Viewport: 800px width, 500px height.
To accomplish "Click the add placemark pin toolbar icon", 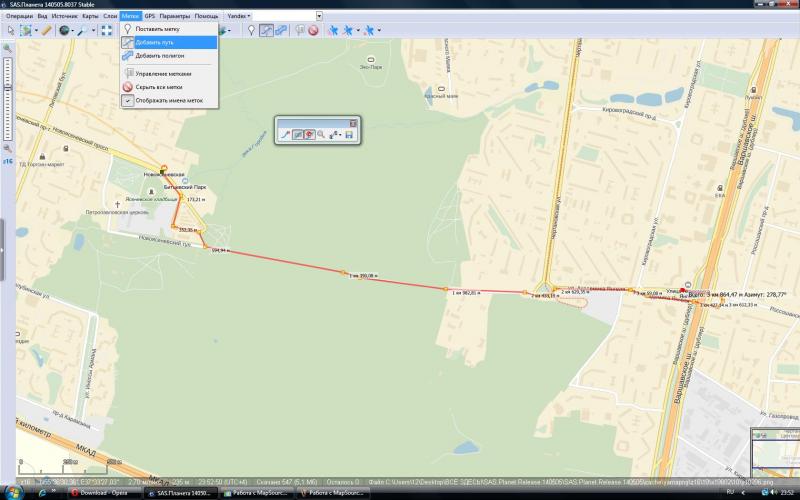I will (251, 31).
